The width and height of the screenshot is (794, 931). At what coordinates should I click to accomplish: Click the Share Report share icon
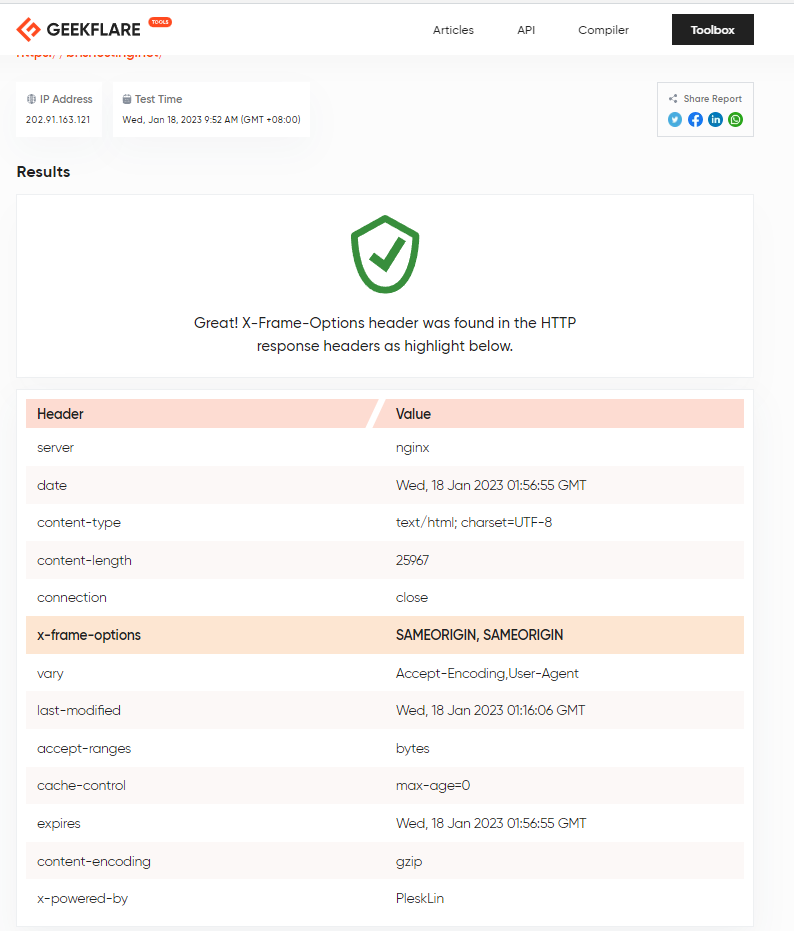673,99
